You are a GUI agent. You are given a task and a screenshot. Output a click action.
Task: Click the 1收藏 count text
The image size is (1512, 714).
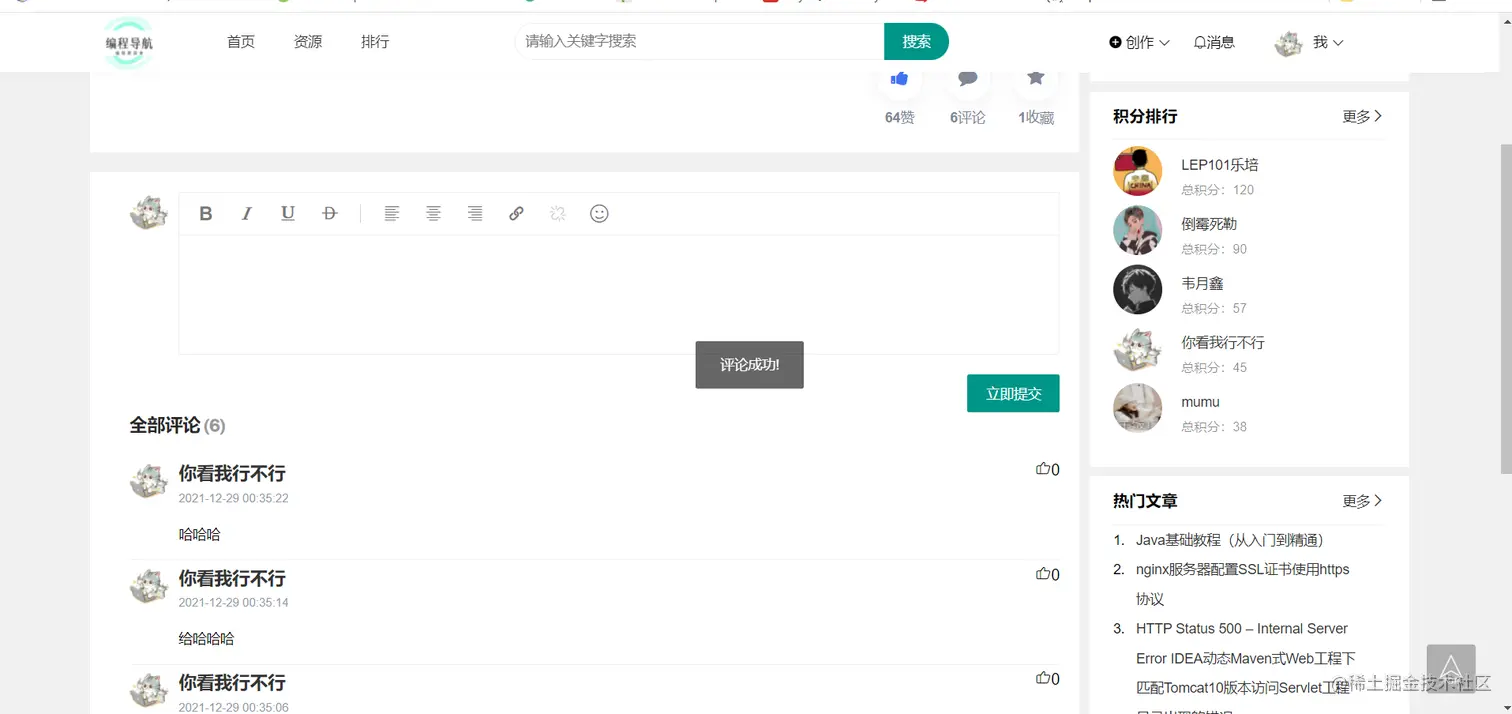pyautogui.click(x=1036, y=117)
